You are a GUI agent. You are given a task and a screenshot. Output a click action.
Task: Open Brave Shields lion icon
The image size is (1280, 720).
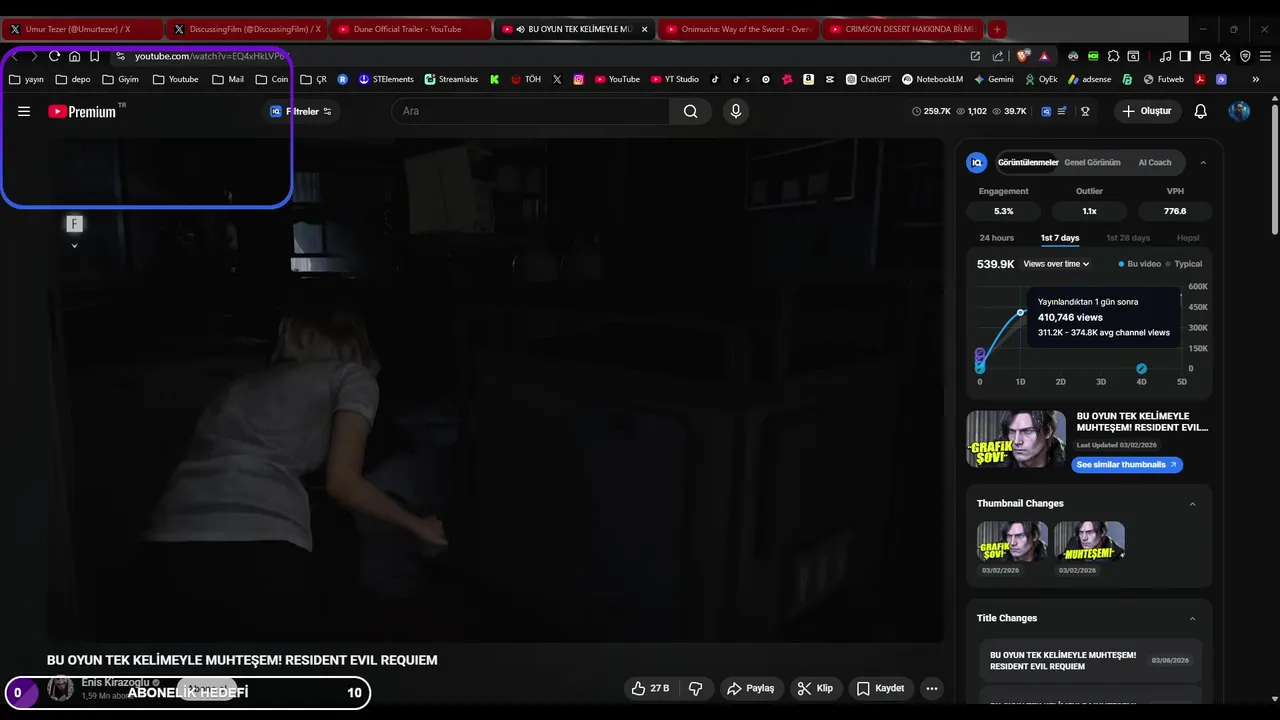pyautogui.click(x=1022, y=56)
